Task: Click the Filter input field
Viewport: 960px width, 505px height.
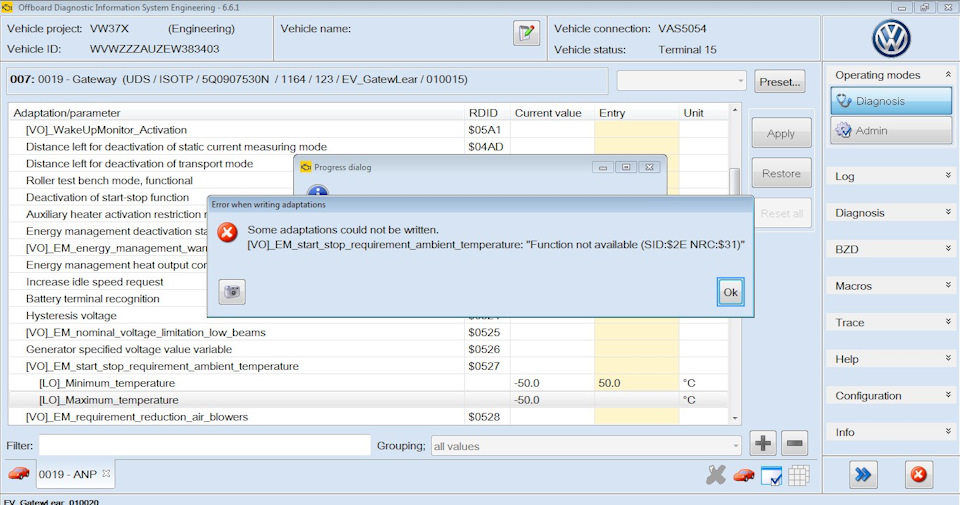Action: pyautogui.click(x=205, y=445)
